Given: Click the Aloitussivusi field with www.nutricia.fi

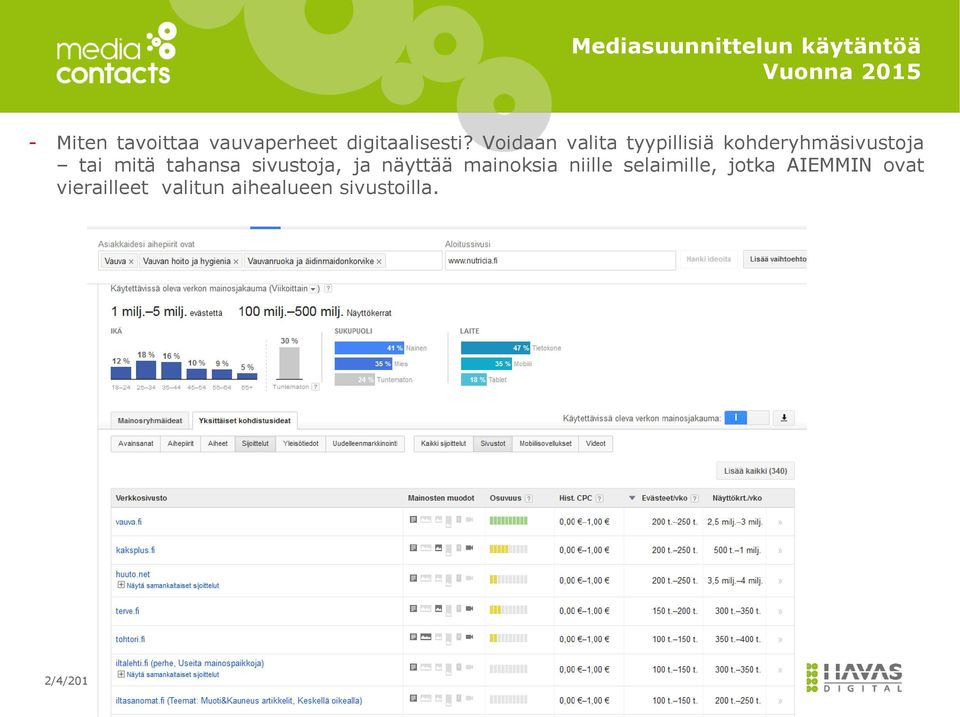Looking at the screenshot, I should 560,260.
